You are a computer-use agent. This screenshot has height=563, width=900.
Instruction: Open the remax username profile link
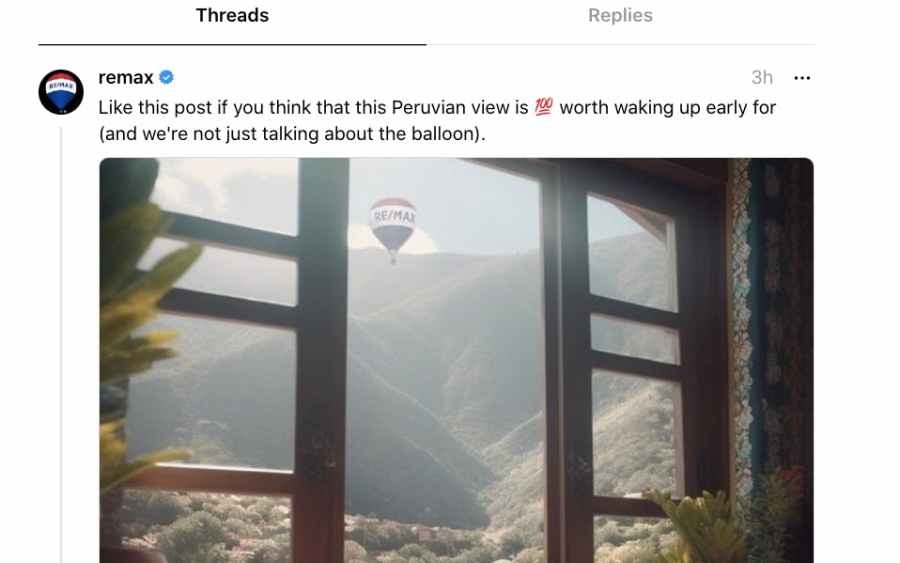click(x=126, y=77)
